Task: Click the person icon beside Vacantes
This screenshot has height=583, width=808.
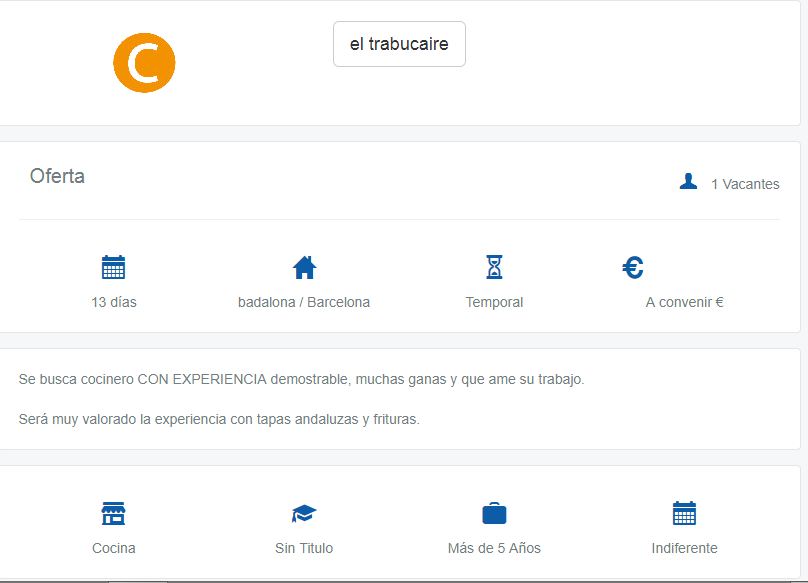Action: [688, 182]
